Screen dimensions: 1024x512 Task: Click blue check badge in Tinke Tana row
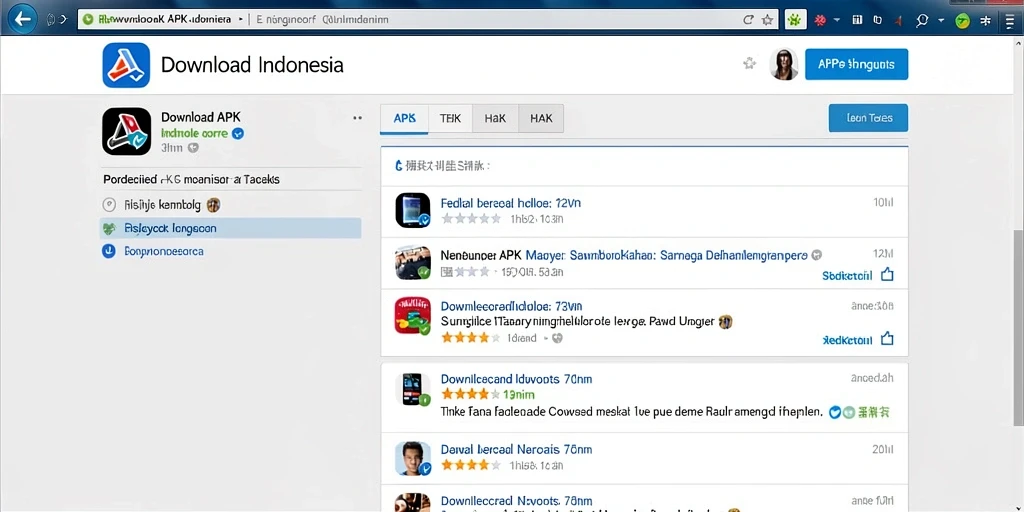pyautogui.click(x=834, y=412)
